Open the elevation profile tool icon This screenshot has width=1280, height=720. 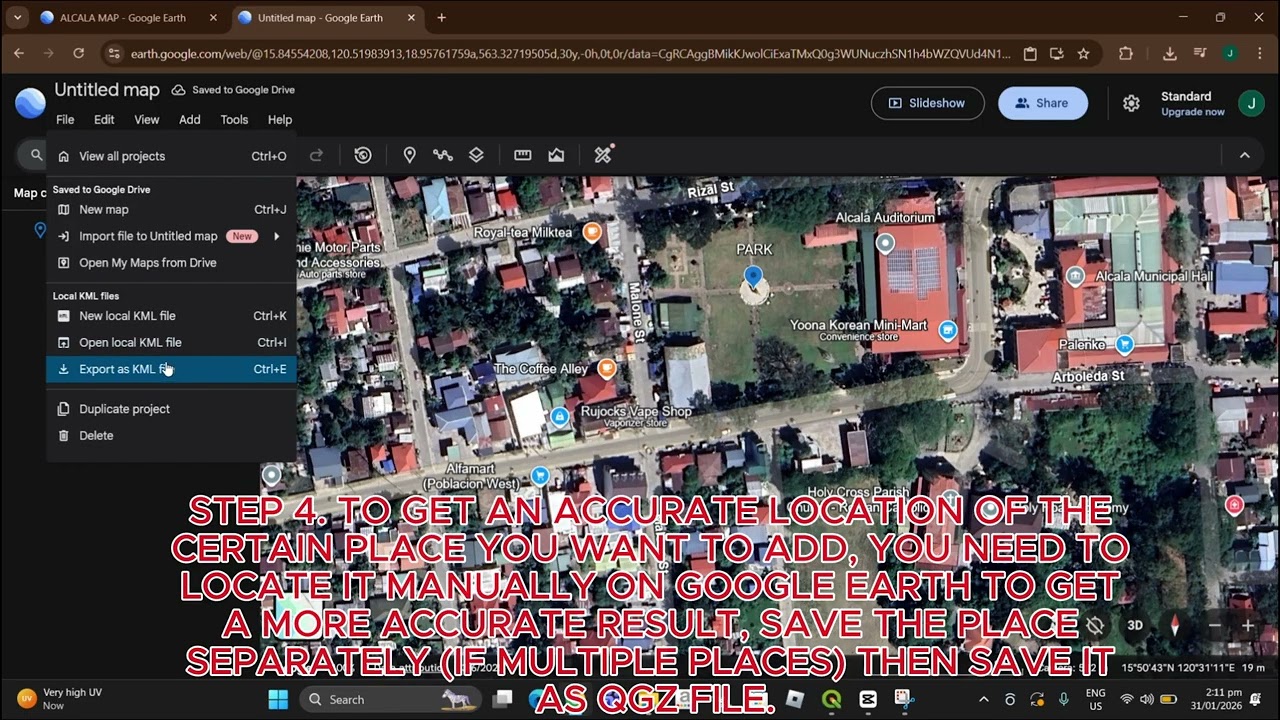556,155
